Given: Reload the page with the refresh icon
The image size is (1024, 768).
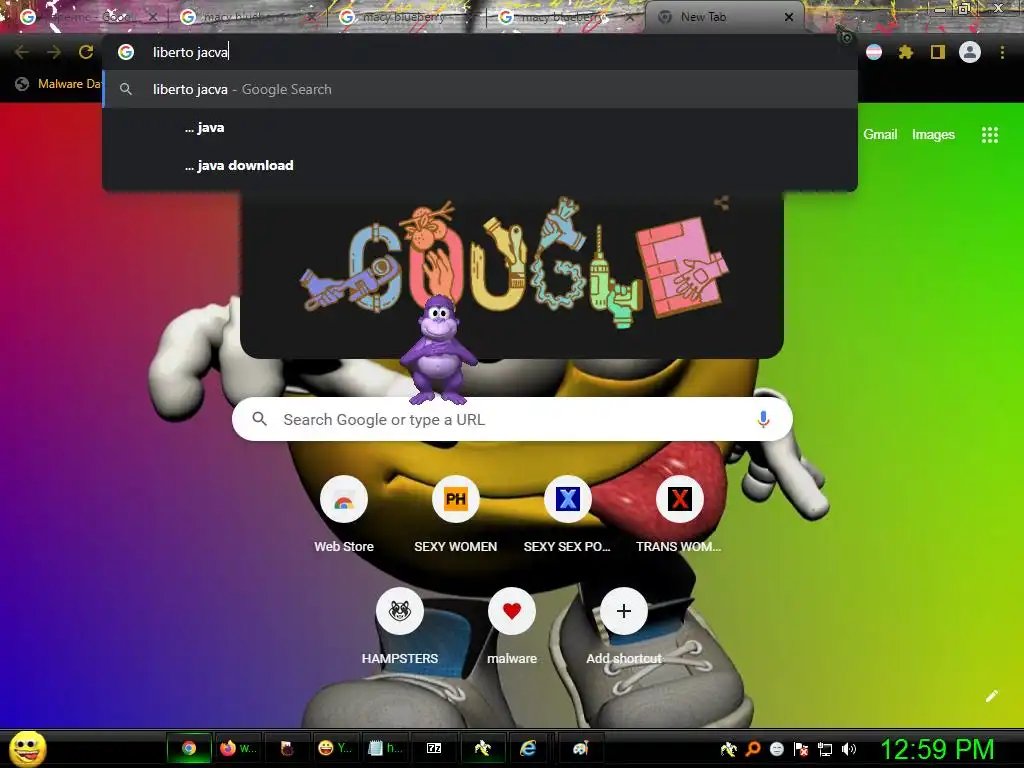Looking at the screenshot, I should pyautogui.click(x=86, y=52).
